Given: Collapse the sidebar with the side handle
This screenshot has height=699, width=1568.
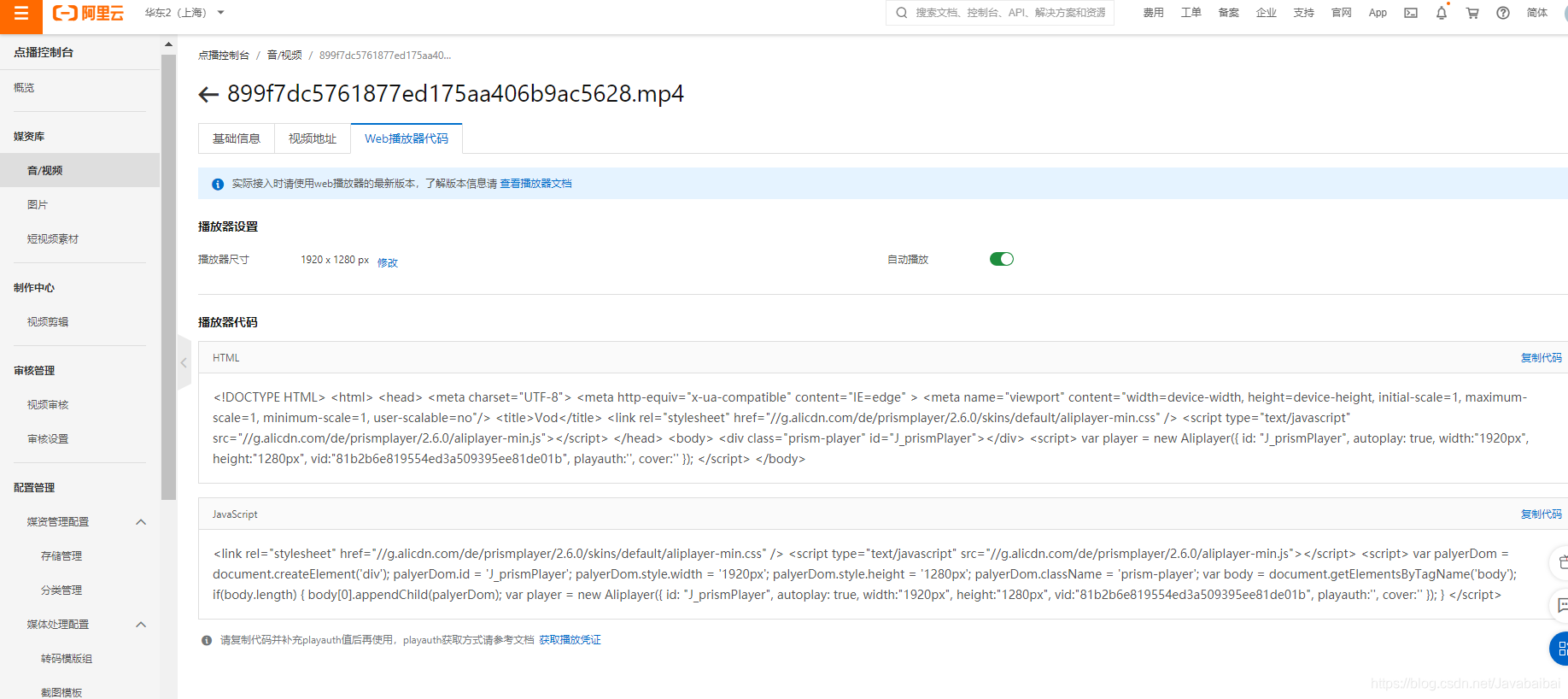Looking at the screenshot, I should click(184, 362).
